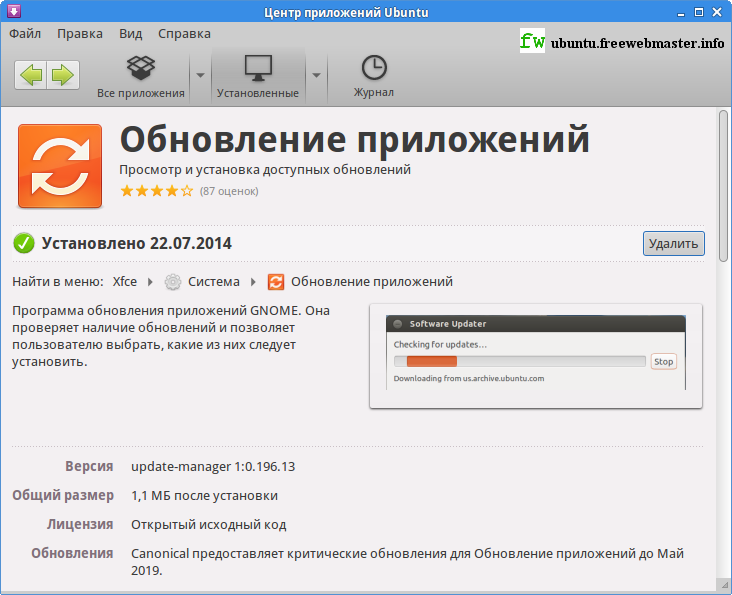Screen dimensions: 732x595
Task: Click the Система gear icon in menu path
Action: click(x=173, y=282)
